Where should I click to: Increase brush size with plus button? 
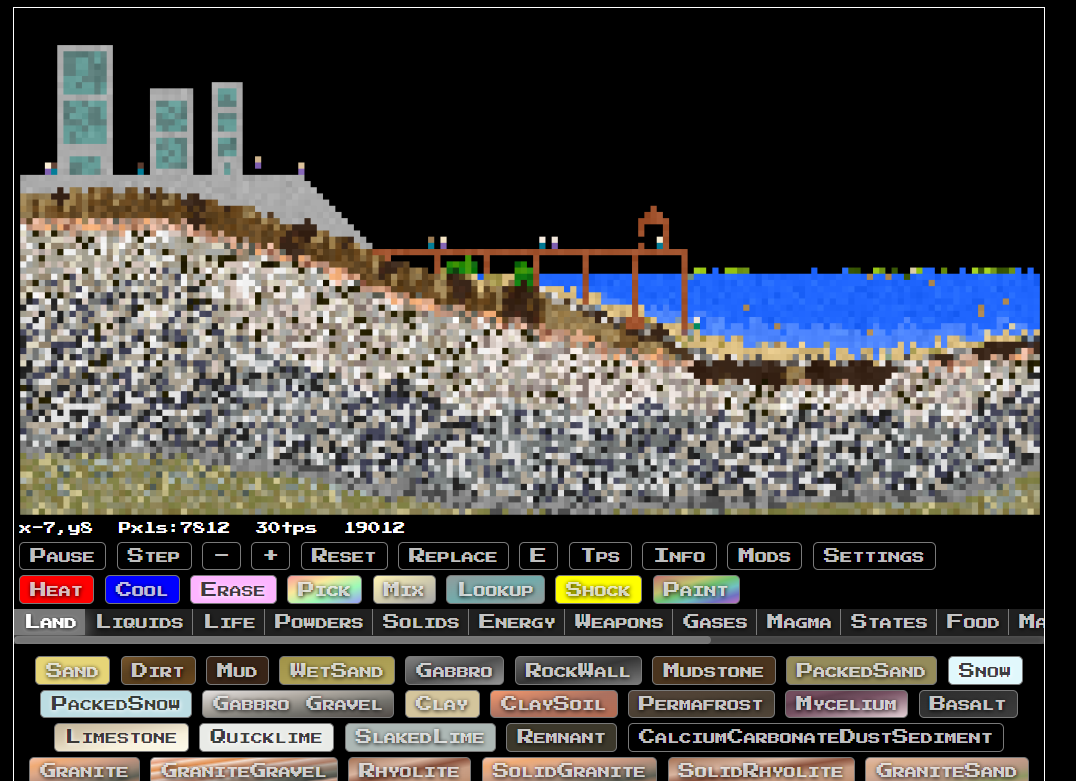[x=270, y=556]
